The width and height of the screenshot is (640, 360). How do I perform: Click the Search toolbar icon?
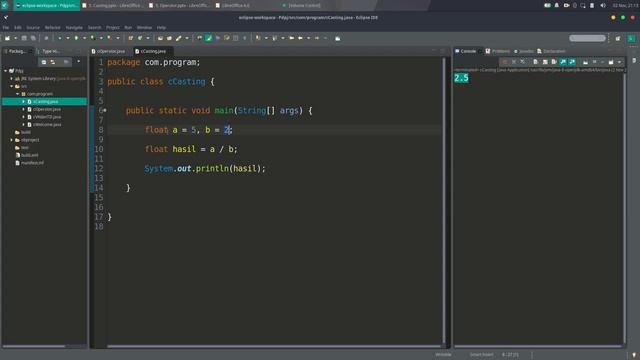178,38
